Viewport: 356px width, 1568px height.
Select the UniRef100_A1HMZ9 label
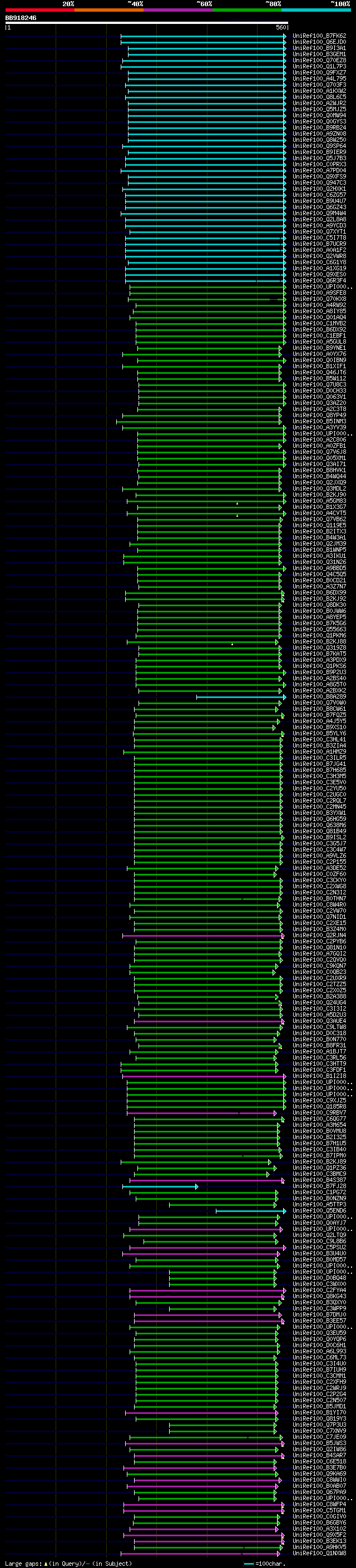tap(319, 752)
